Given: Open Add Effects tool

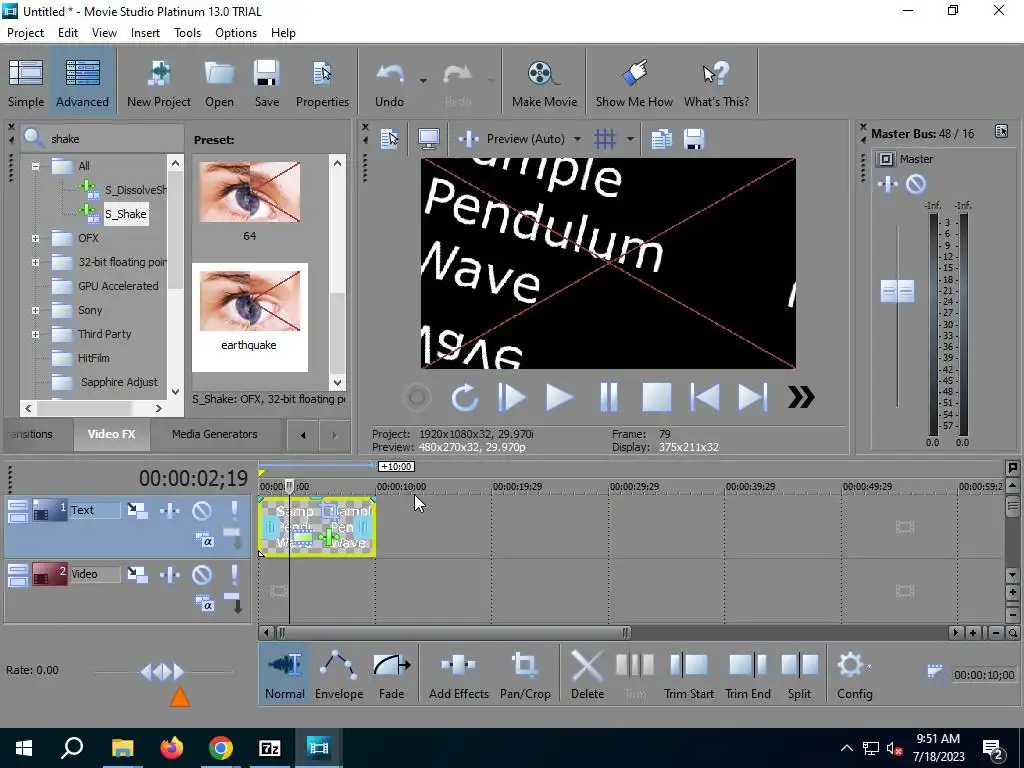Looking at the screenshot, I should (x=458, y=675).
